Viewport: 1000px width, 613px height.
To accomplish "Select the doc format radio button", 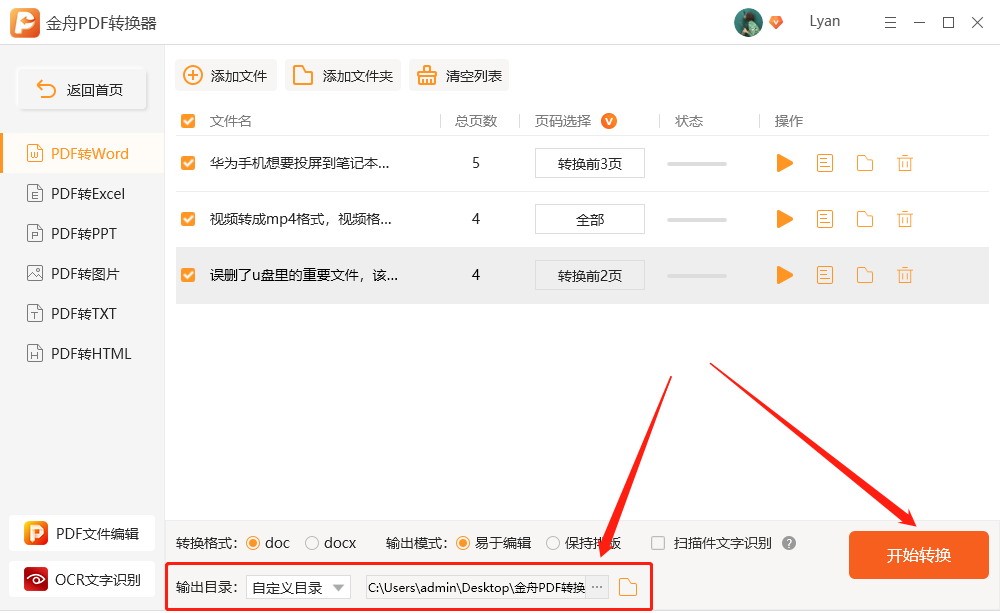I will pyautogui.click(x=253, y=543).
